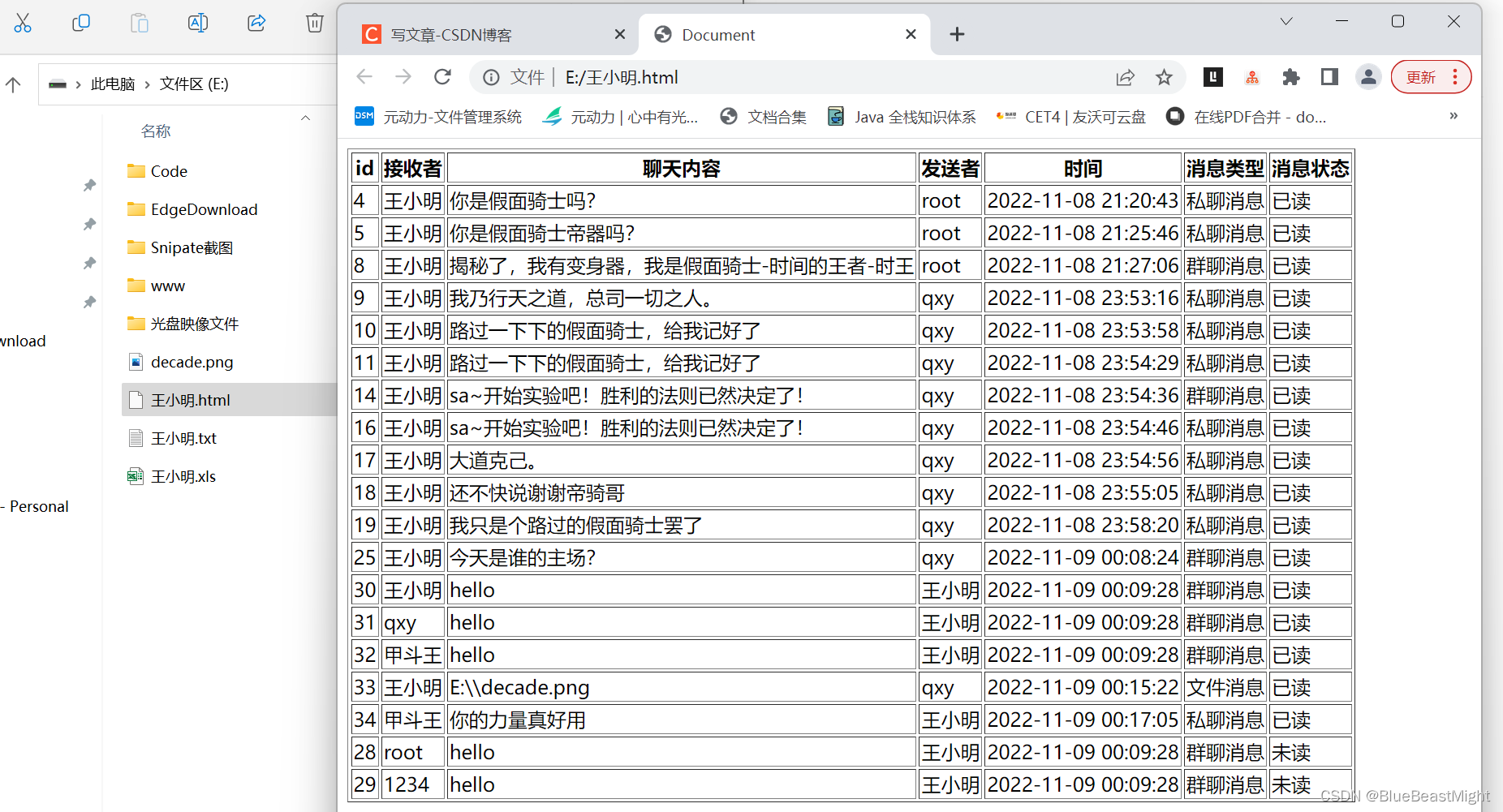Click the orange extension icon in Chrome toolbar
The width and height of the screenshot is (1503, 812).
(x=1252, y=77)
